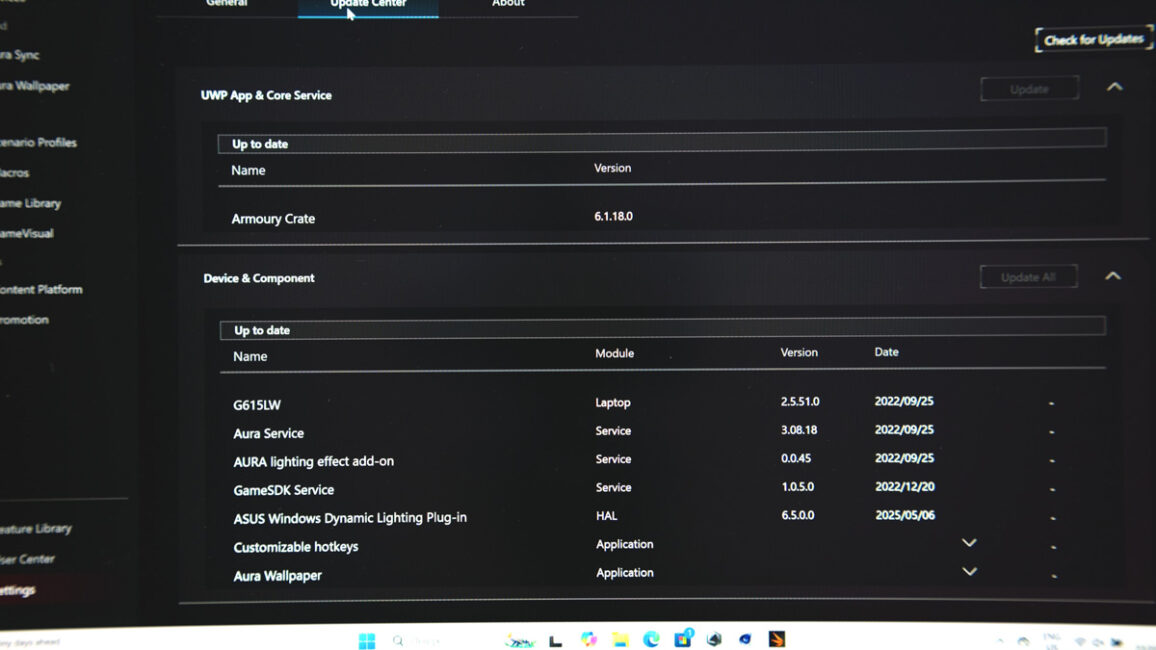Open the Copilot colorful taskbar icon
The width and height of the screenshot is (1156, 650).
588,640
